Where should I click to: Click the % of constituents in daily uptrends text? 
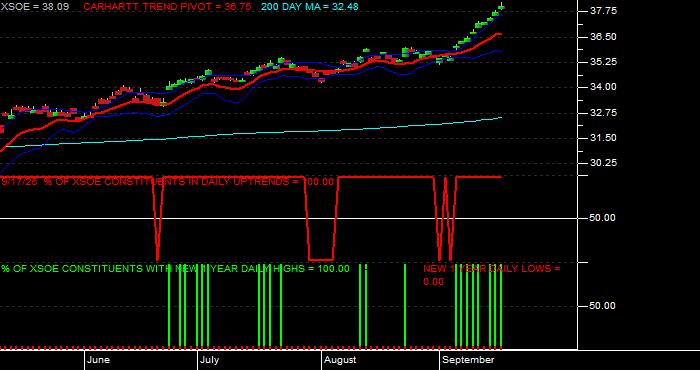[167, 182]
